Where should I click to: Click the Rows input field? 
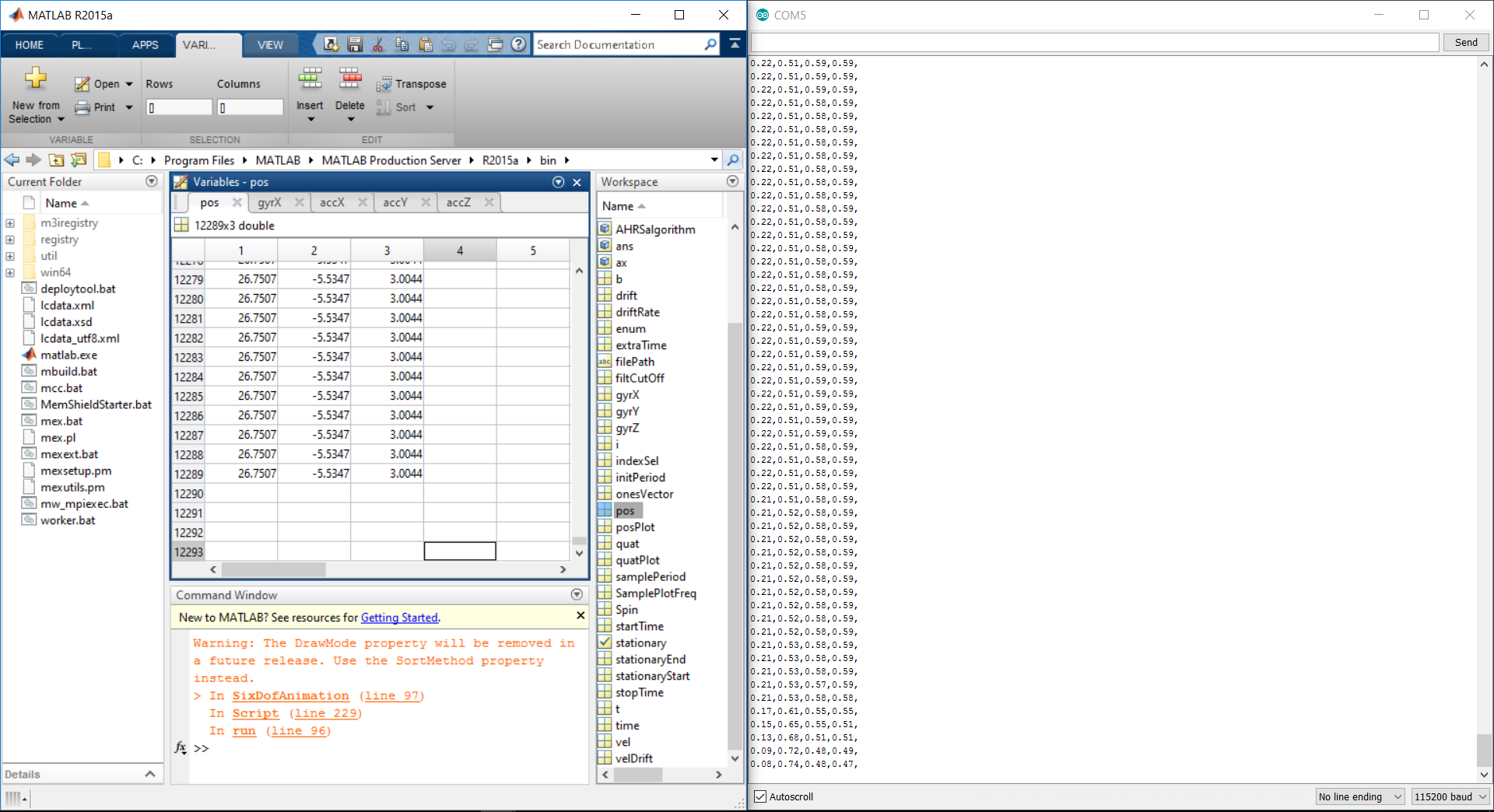coord(179,107)
